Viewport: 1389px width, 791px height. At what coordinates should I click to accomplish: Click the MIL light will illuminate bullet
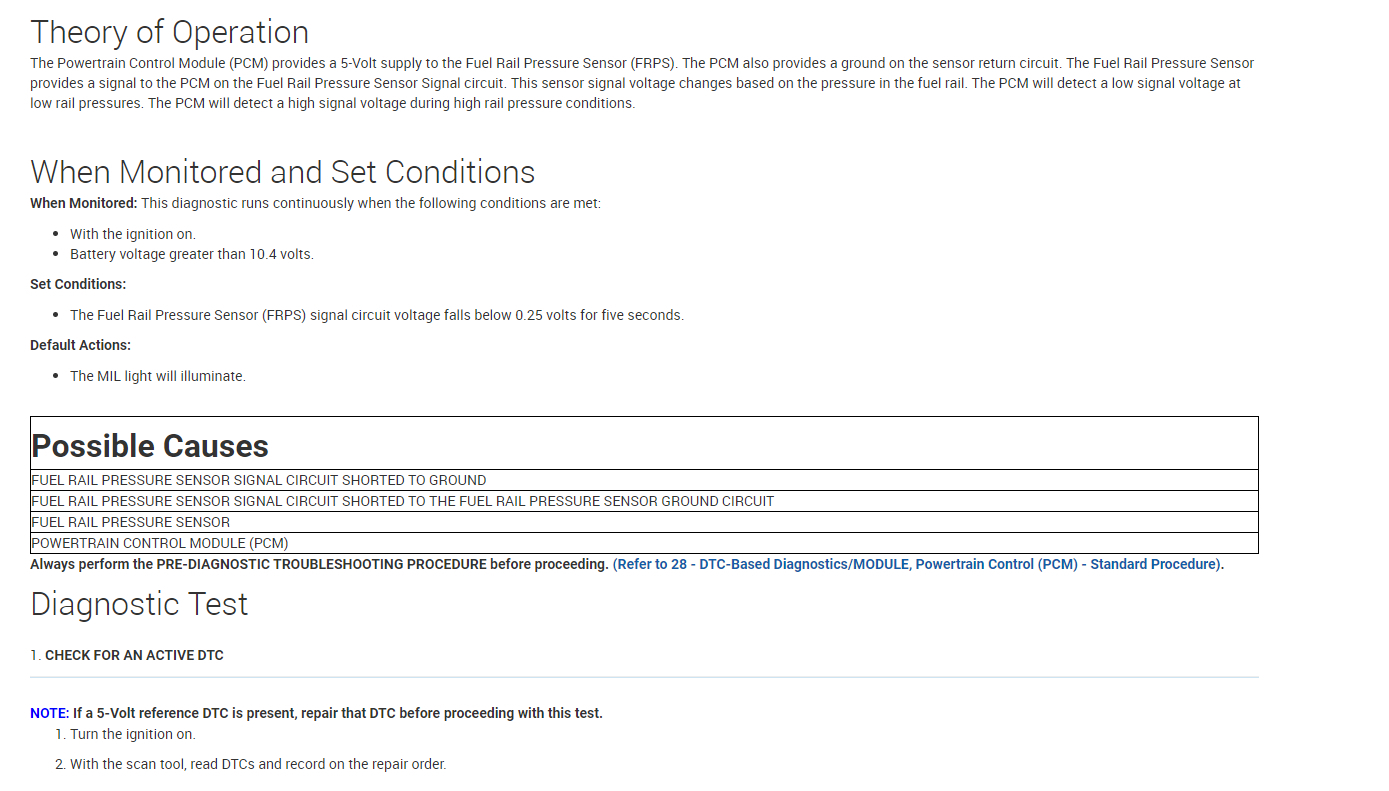pos(157,376)
